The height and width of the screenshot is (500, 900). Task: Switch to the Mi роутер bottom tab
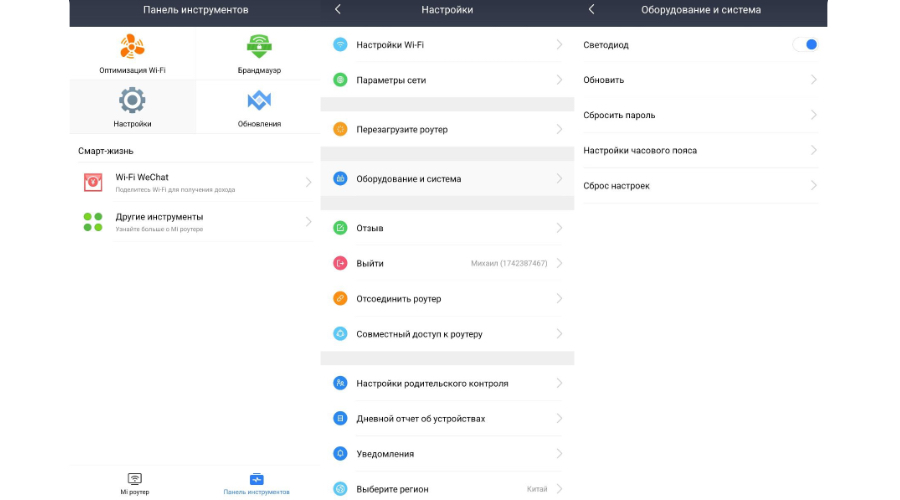click(135, 483)
